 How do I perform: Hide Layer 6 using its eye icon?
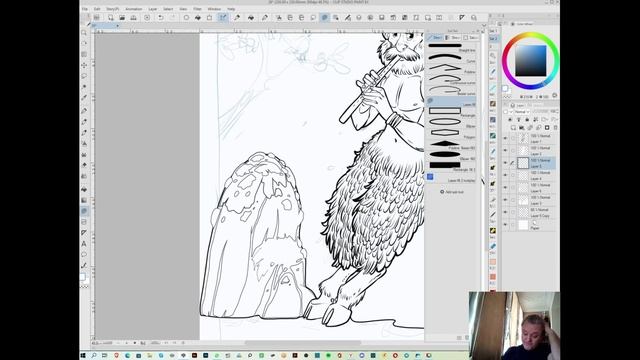505,188
